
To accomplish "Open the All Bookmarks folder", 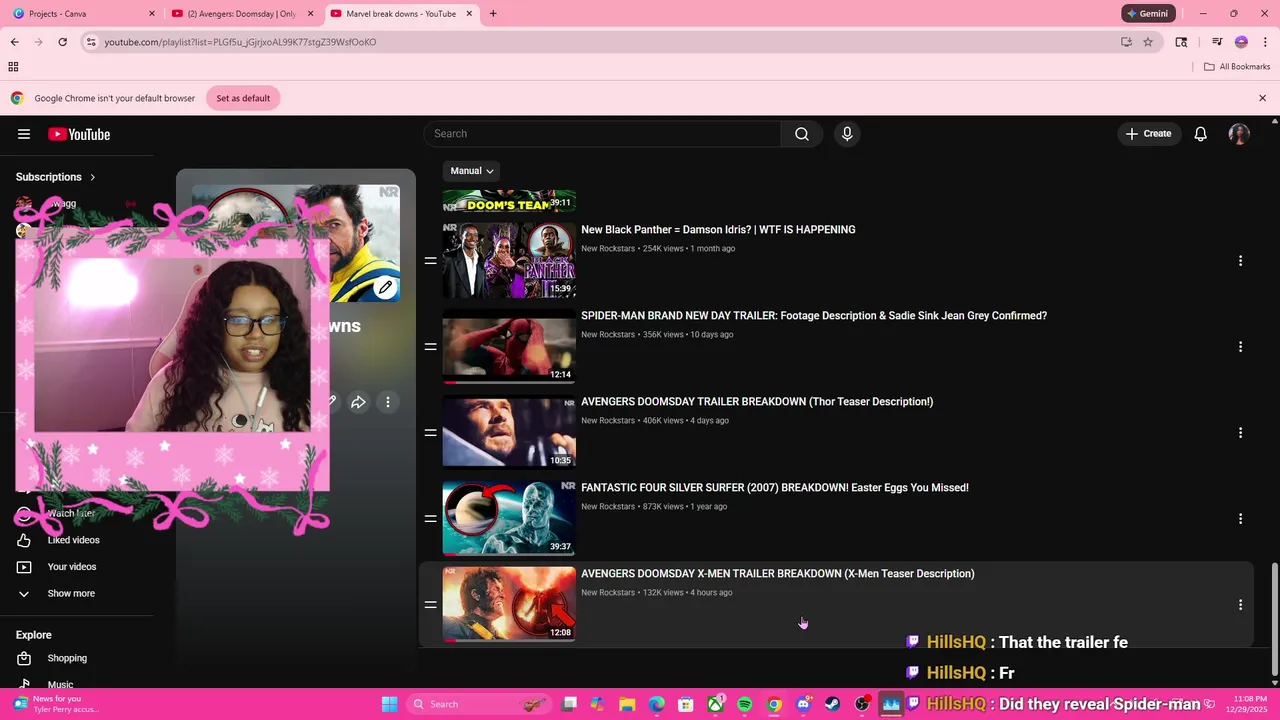I will pos(1237,67).
